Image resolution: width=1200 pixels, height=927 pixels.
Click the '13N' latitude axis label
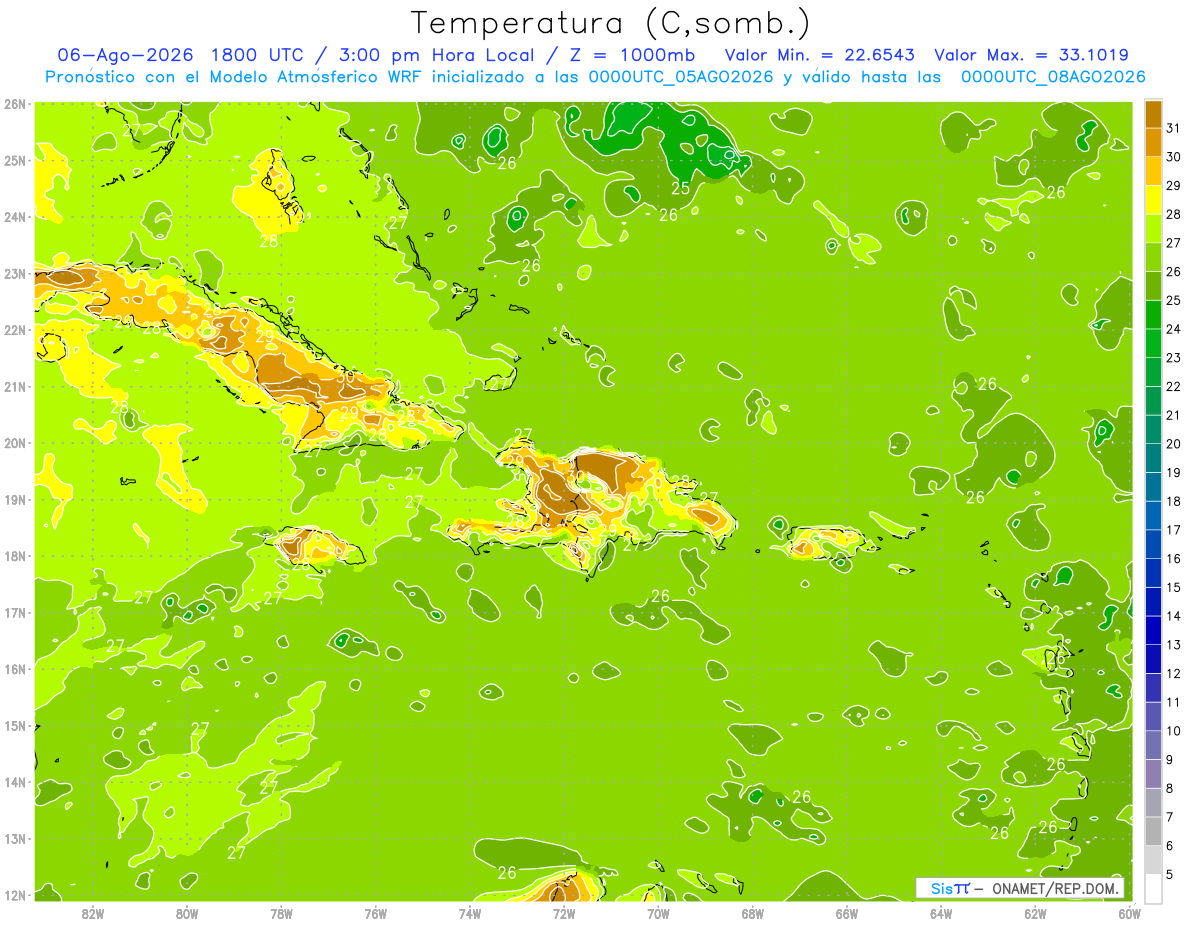(15, 838)
